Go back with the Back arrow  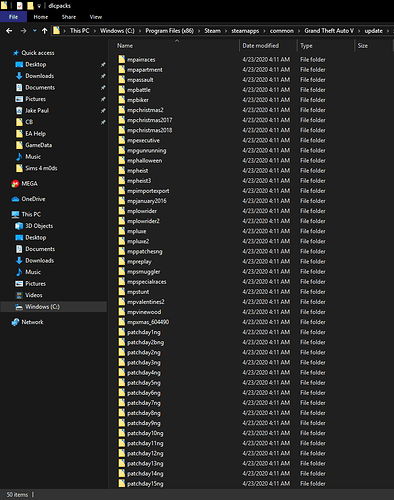[x=9, y=31]
